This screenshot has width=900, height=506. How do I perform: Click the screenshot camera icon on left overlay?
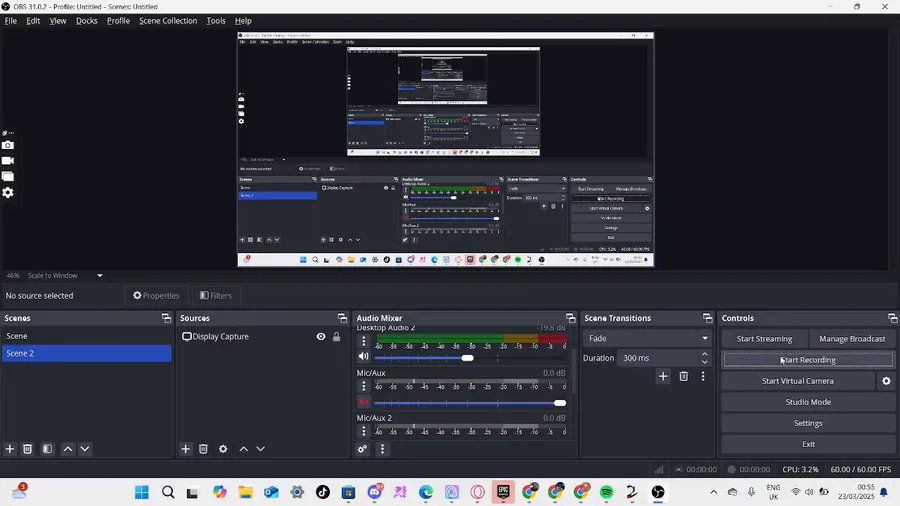pyautogui.click(x=7, y=145)
